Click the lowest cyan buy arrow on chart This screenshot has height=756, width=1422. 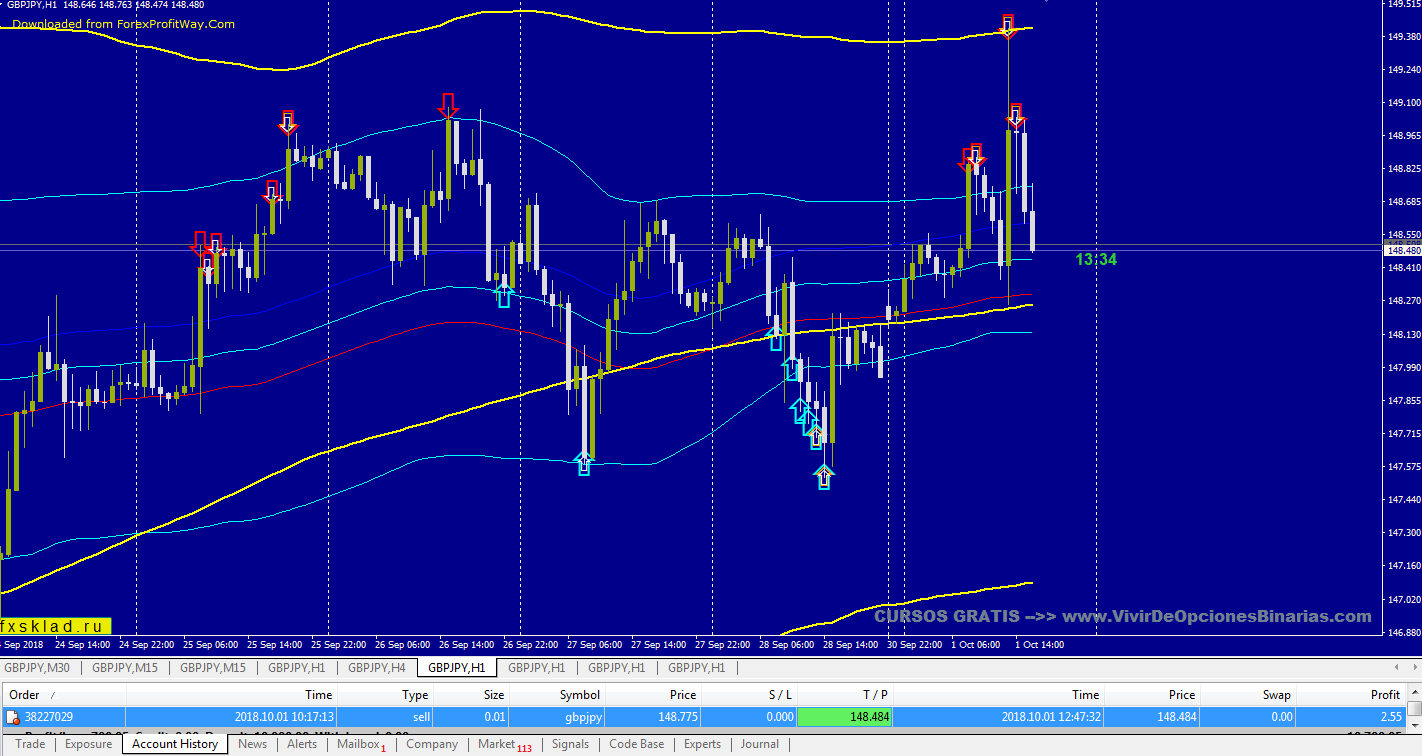coord(823,476)
